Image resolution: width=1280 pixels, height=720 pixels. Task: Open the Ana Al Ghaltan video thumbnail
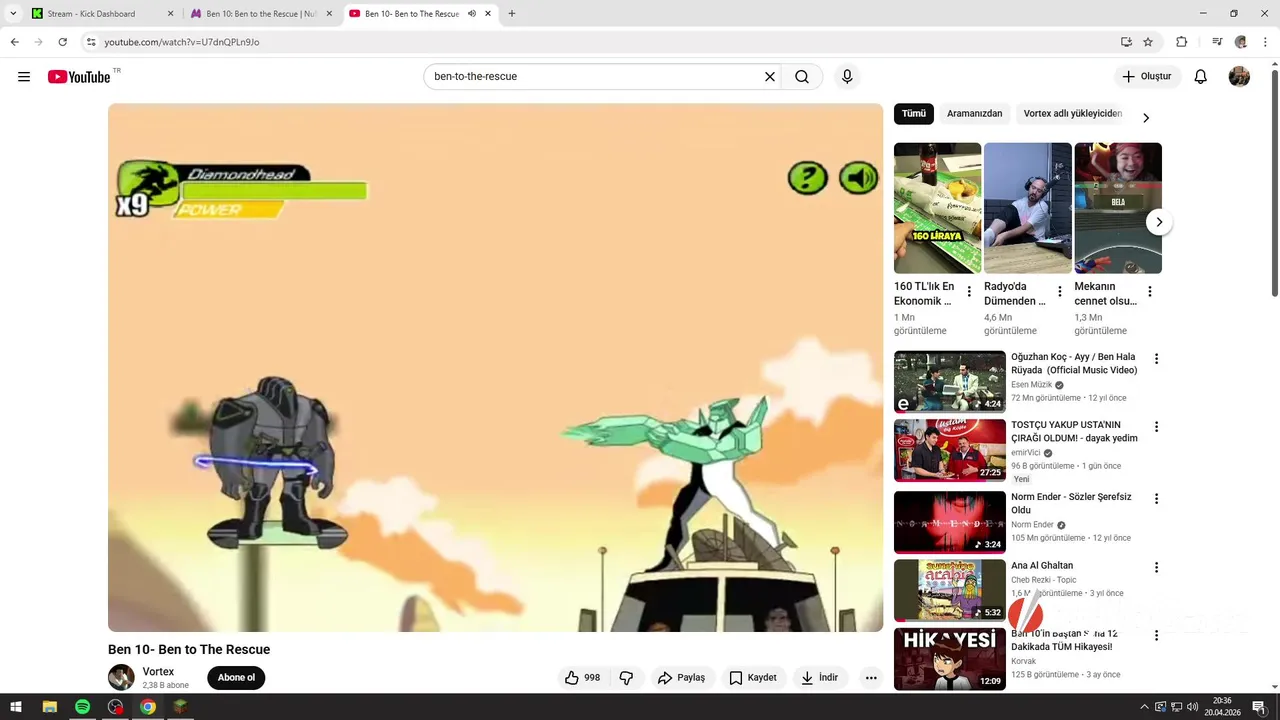pos(950,590)
